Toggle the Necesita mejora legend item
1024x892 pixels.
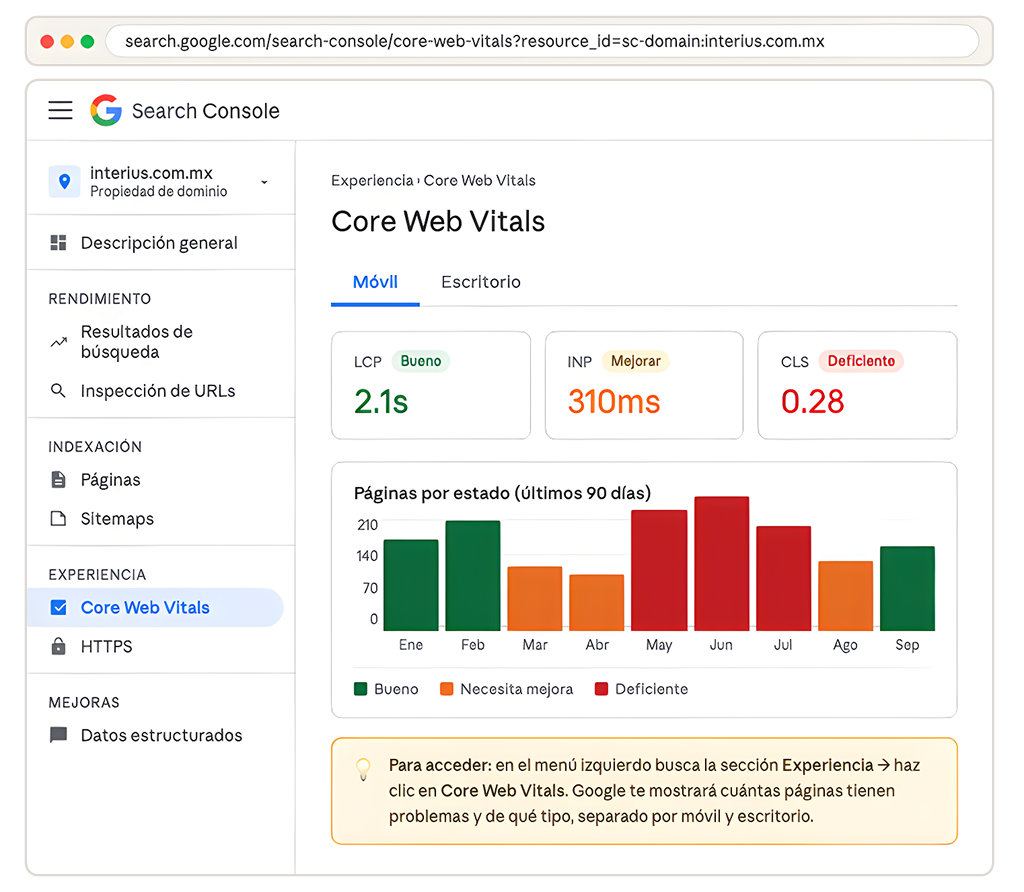click(507, 689)
